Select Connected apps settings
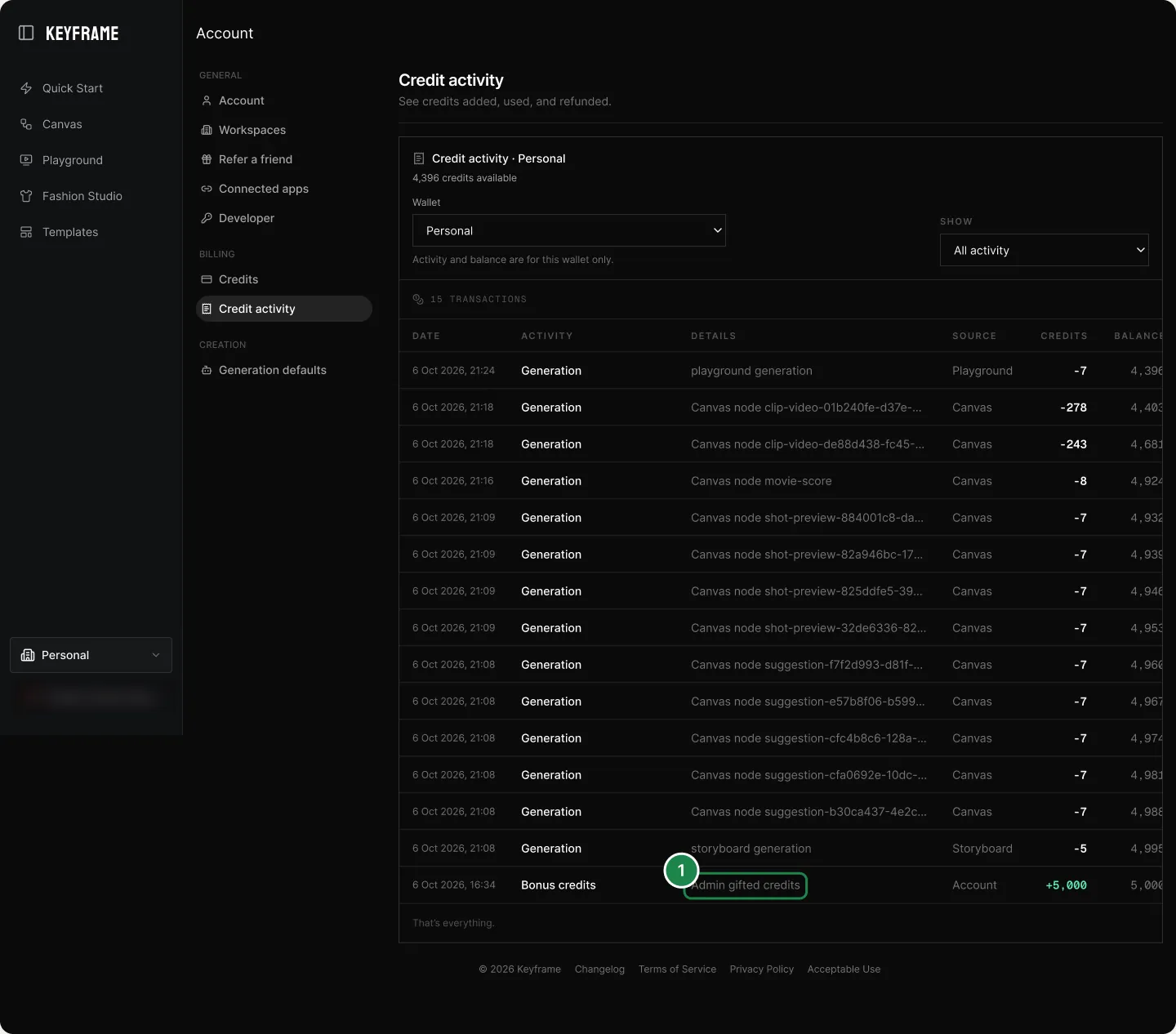 264,189
